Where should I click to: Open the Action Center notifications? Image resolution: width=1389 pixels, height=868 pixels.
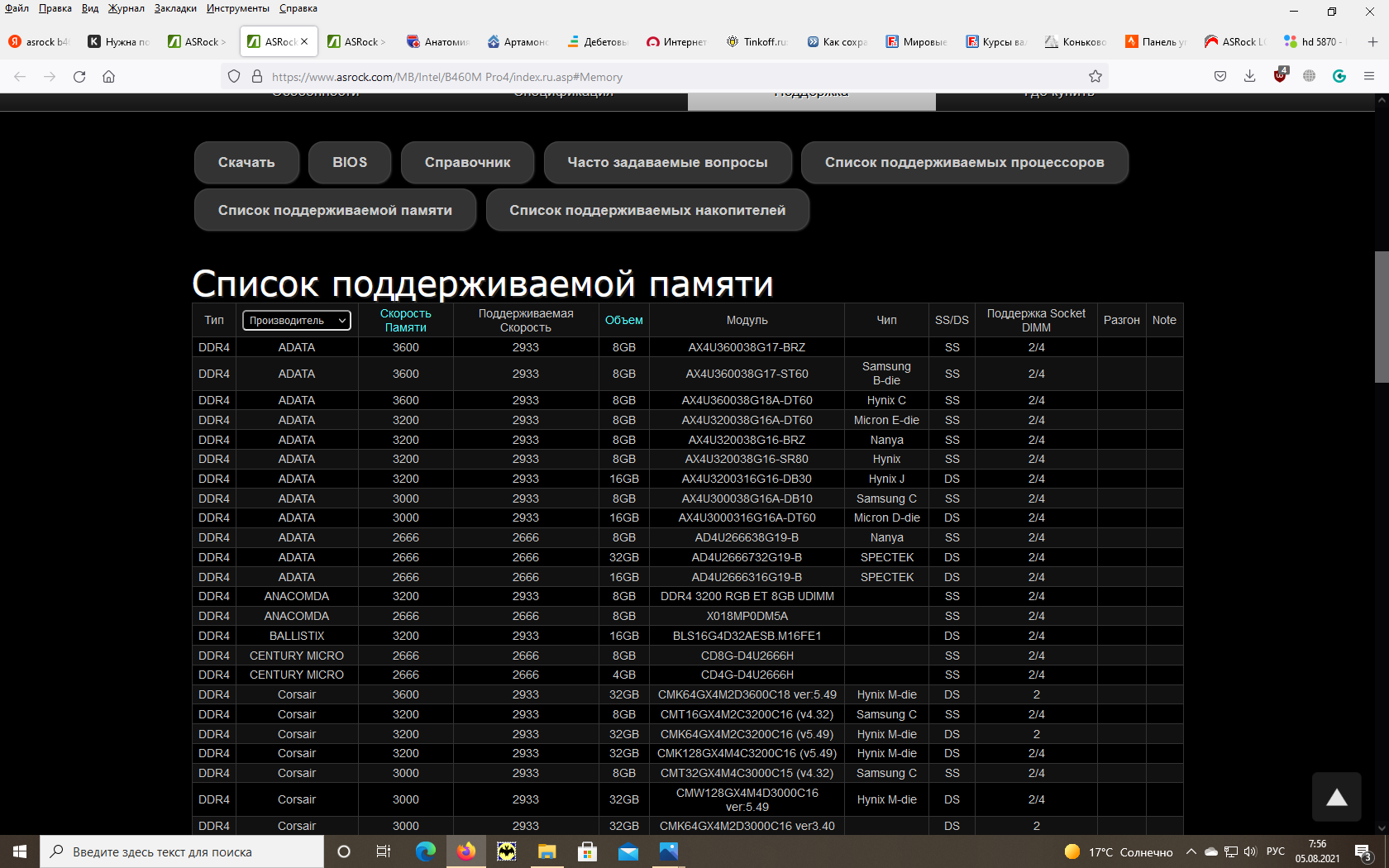pos(1364,852)
